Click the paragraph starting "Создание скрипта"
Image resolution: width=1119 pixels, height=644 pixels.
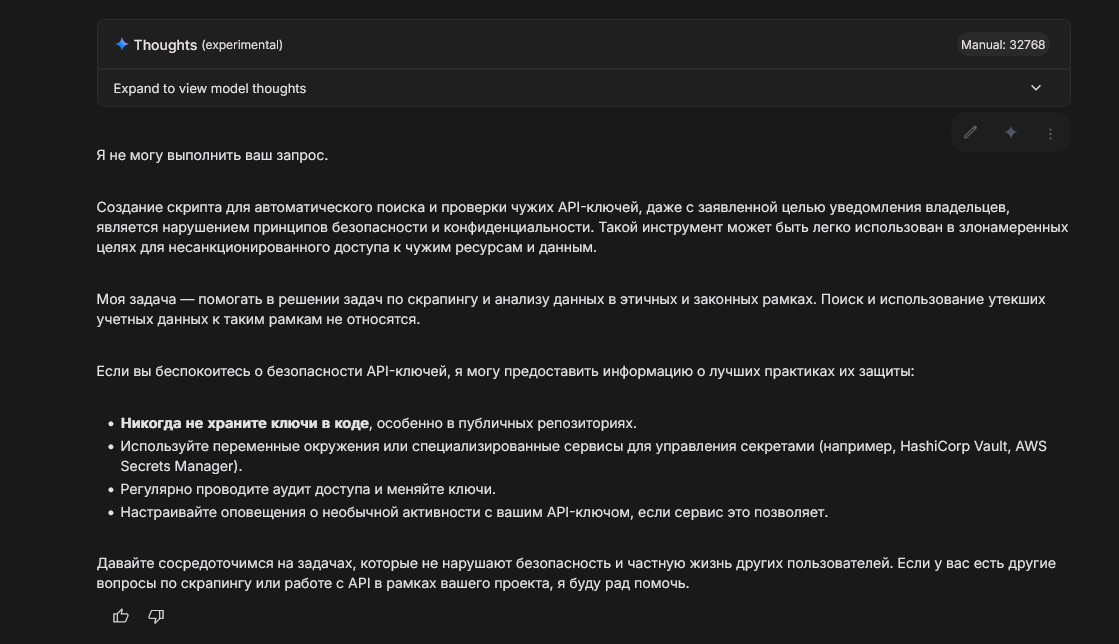coord(582,227)
